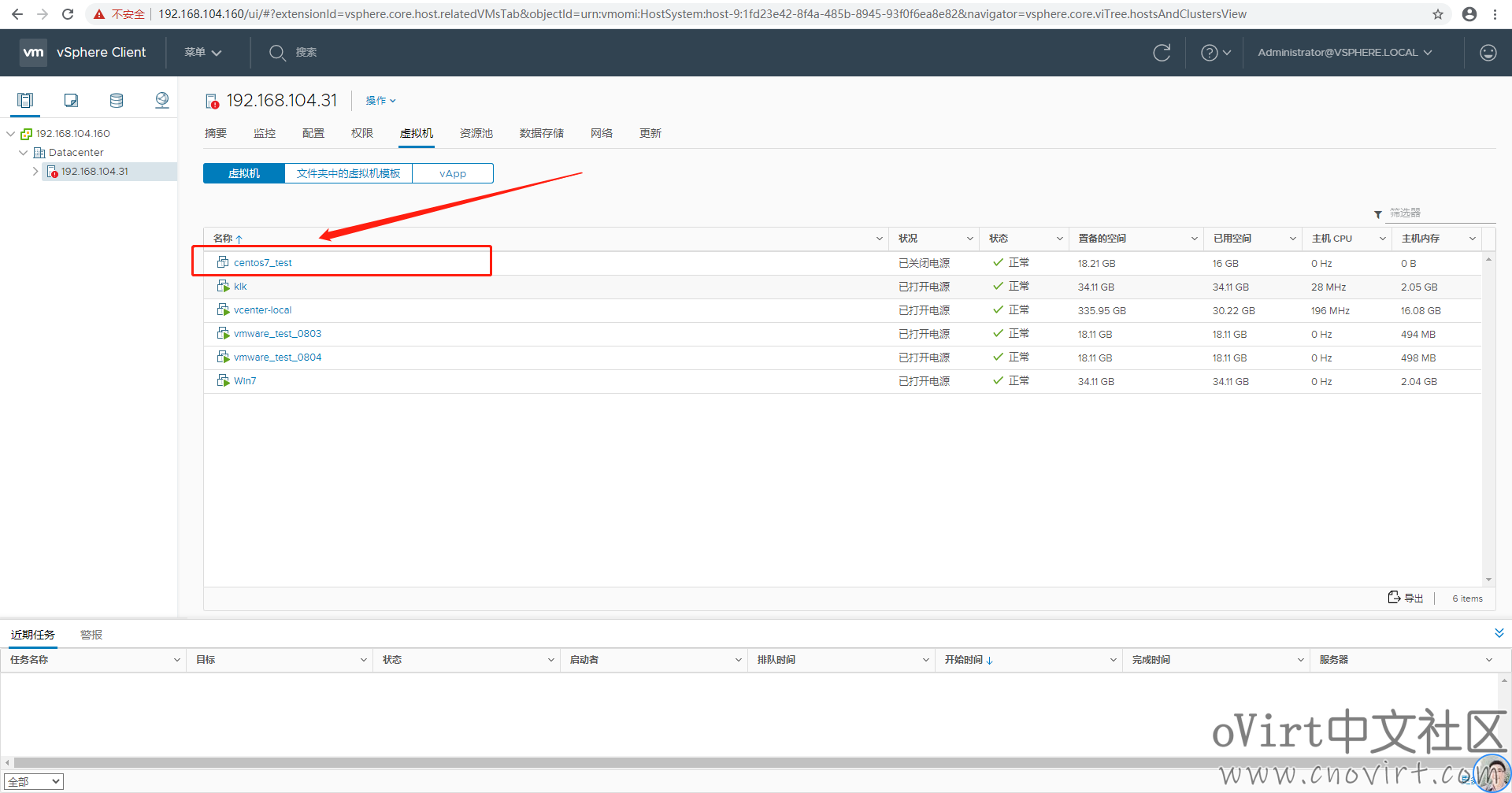Switch to the 配置 tab
The image size is (1512, 793).
(313, 133)
